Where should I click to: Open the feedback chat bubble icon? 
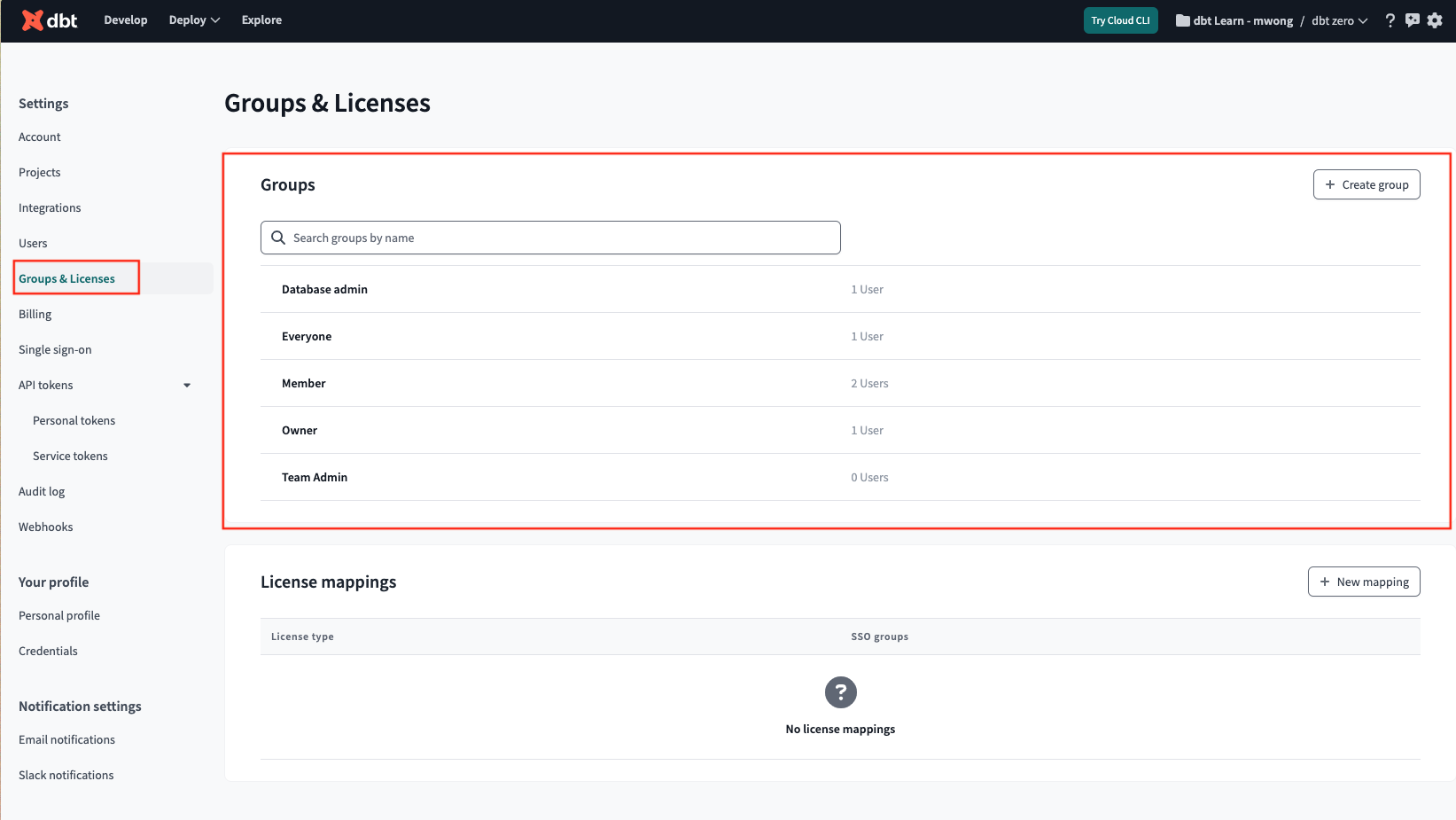coord(1412,20)
